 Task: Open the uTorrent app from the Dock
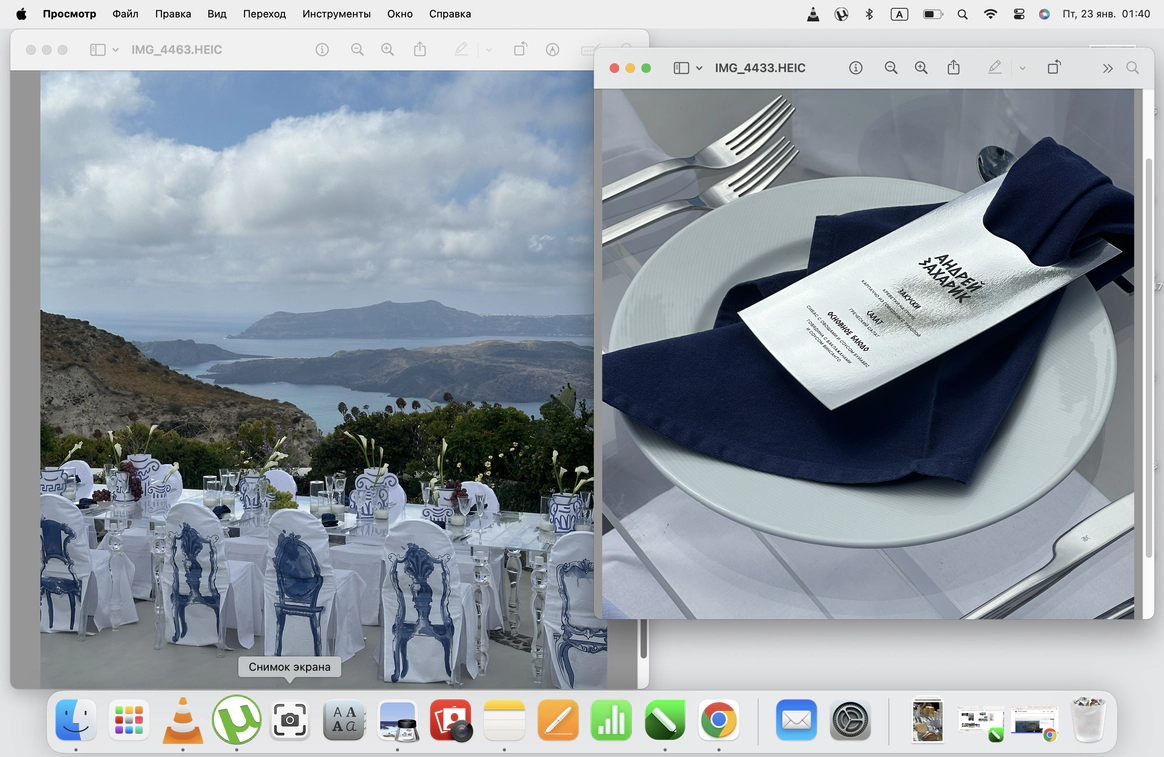tap(237, 719)
